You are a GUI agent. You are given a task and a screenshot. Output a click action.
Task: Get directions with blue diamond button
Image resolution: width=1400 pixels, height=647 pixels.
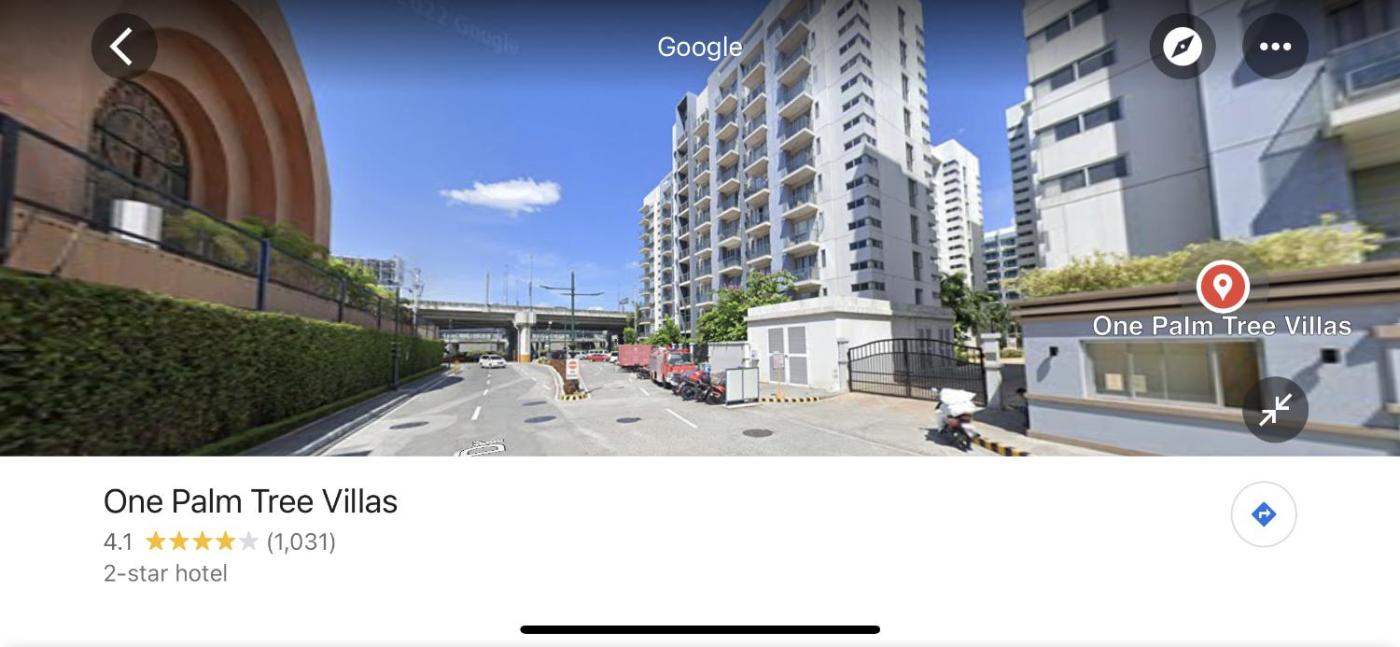point(1263,514)
